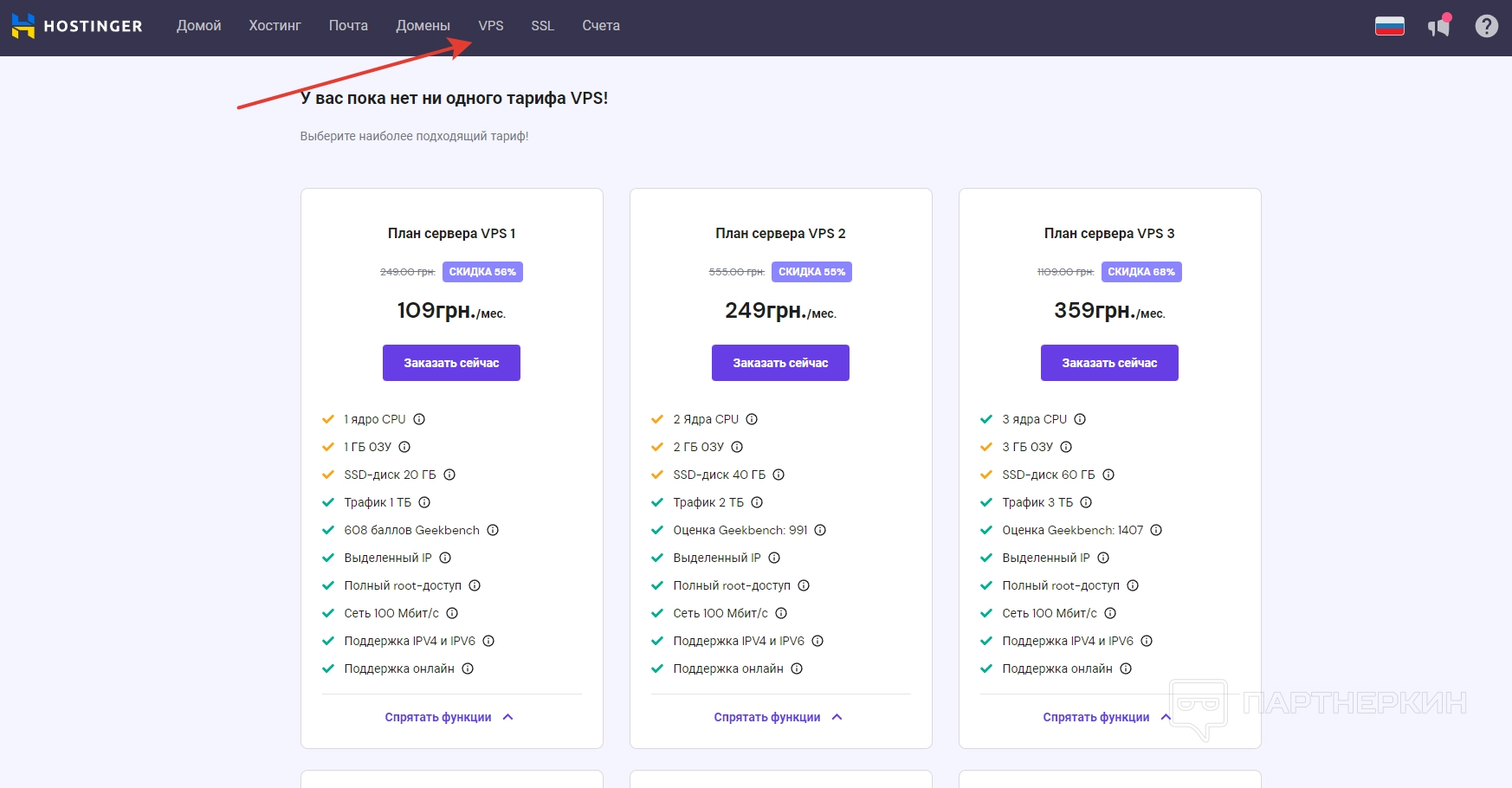
Task: Show info for 3 ГБ ОЗУ
Action: [x=1066, y=447]
